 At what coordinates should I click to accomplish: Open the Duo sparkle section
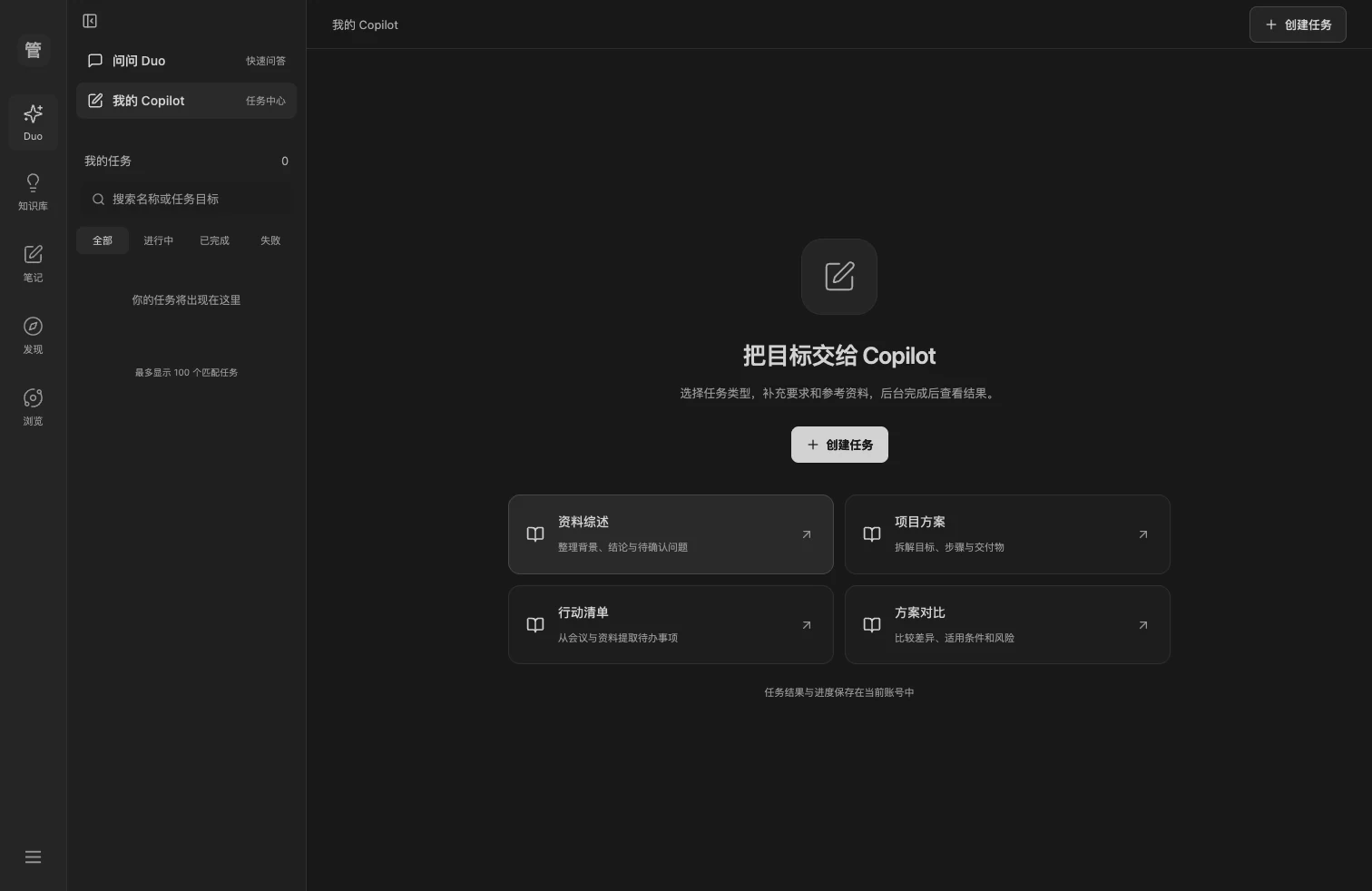point(33,122)
